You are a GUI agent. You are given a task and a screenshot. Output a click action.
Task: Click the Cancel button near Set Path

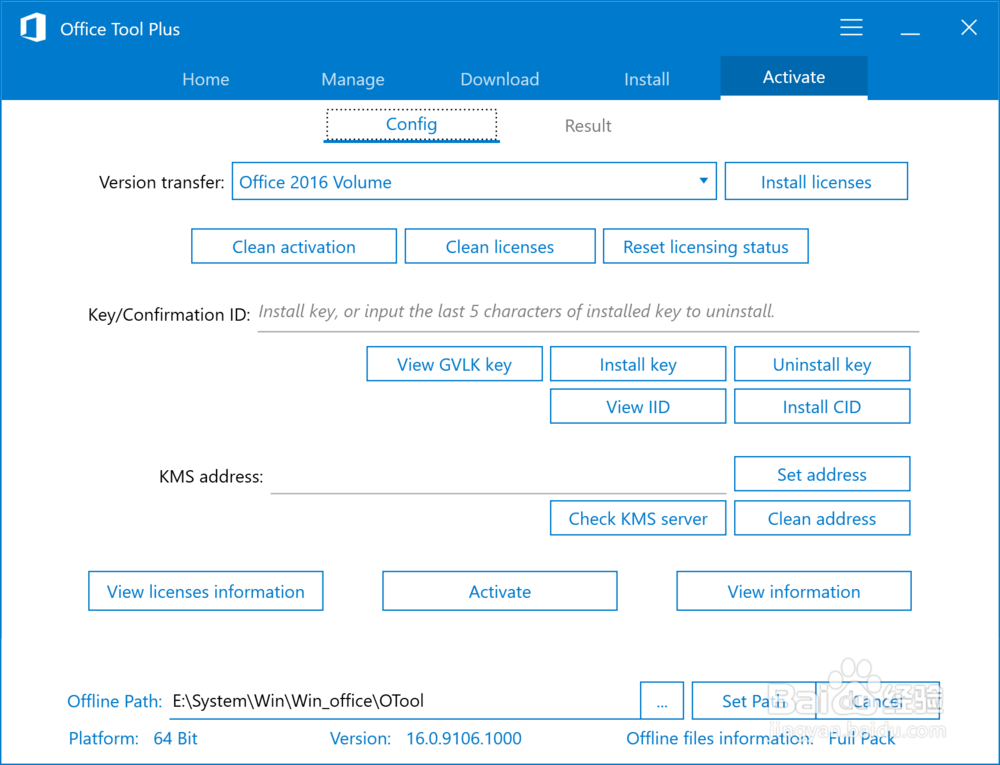click(878, 701)
